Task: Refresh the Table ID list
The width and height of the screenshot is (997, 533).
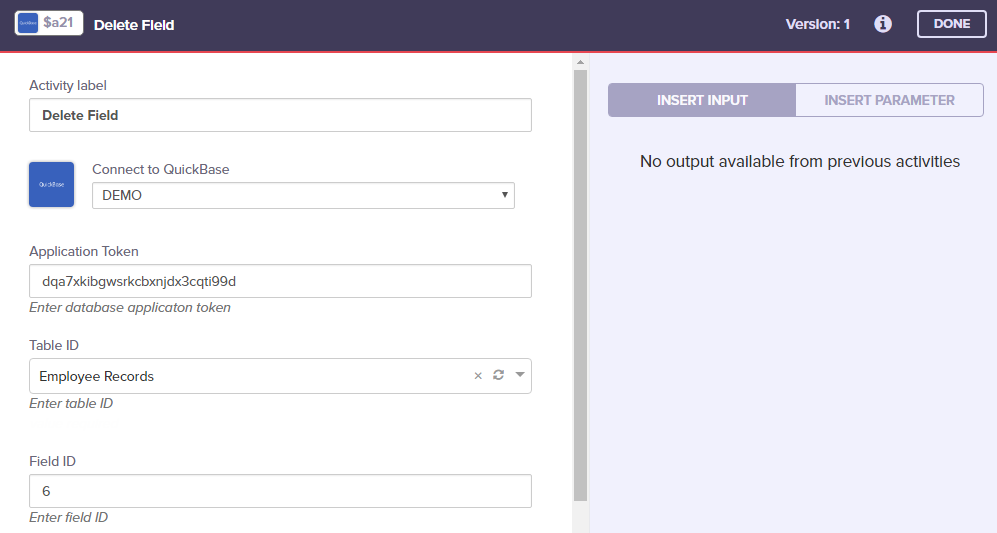Action: click(498, 376)
